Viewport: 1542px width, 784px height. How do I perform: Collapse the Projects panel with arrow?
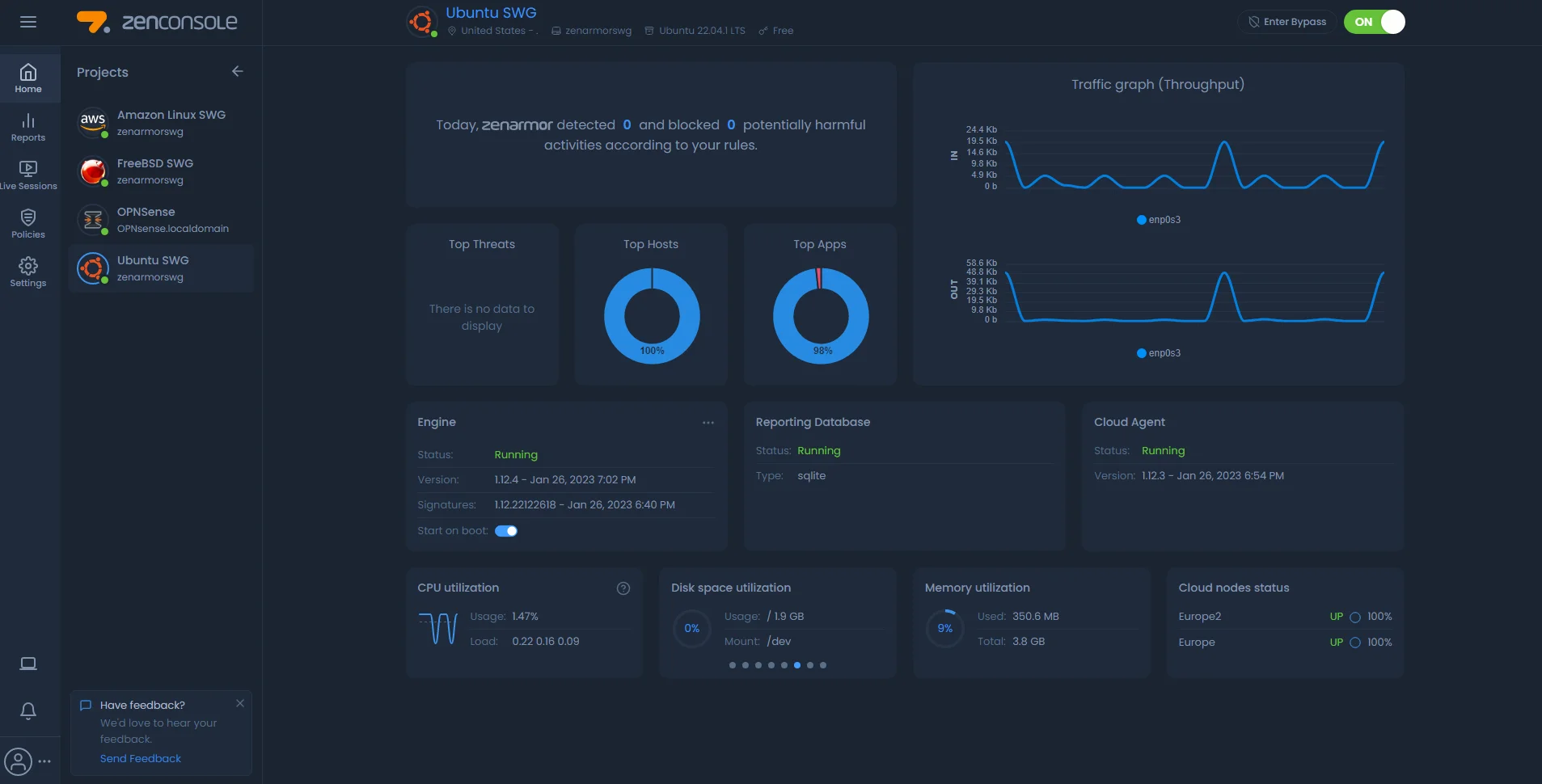237,71
